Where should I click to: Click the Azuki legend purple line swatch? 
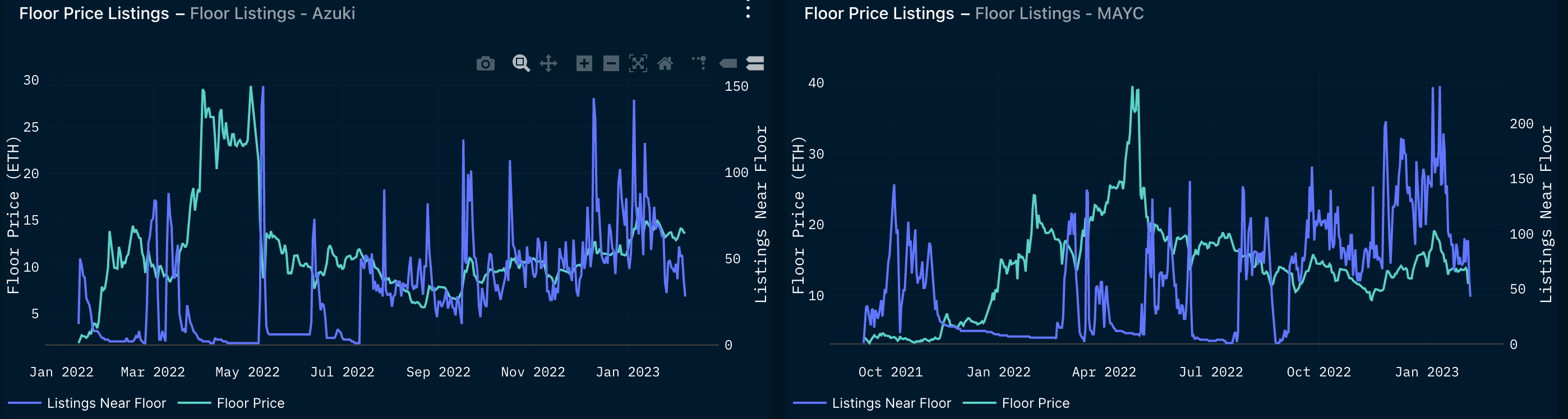click(x=24, y=403)
